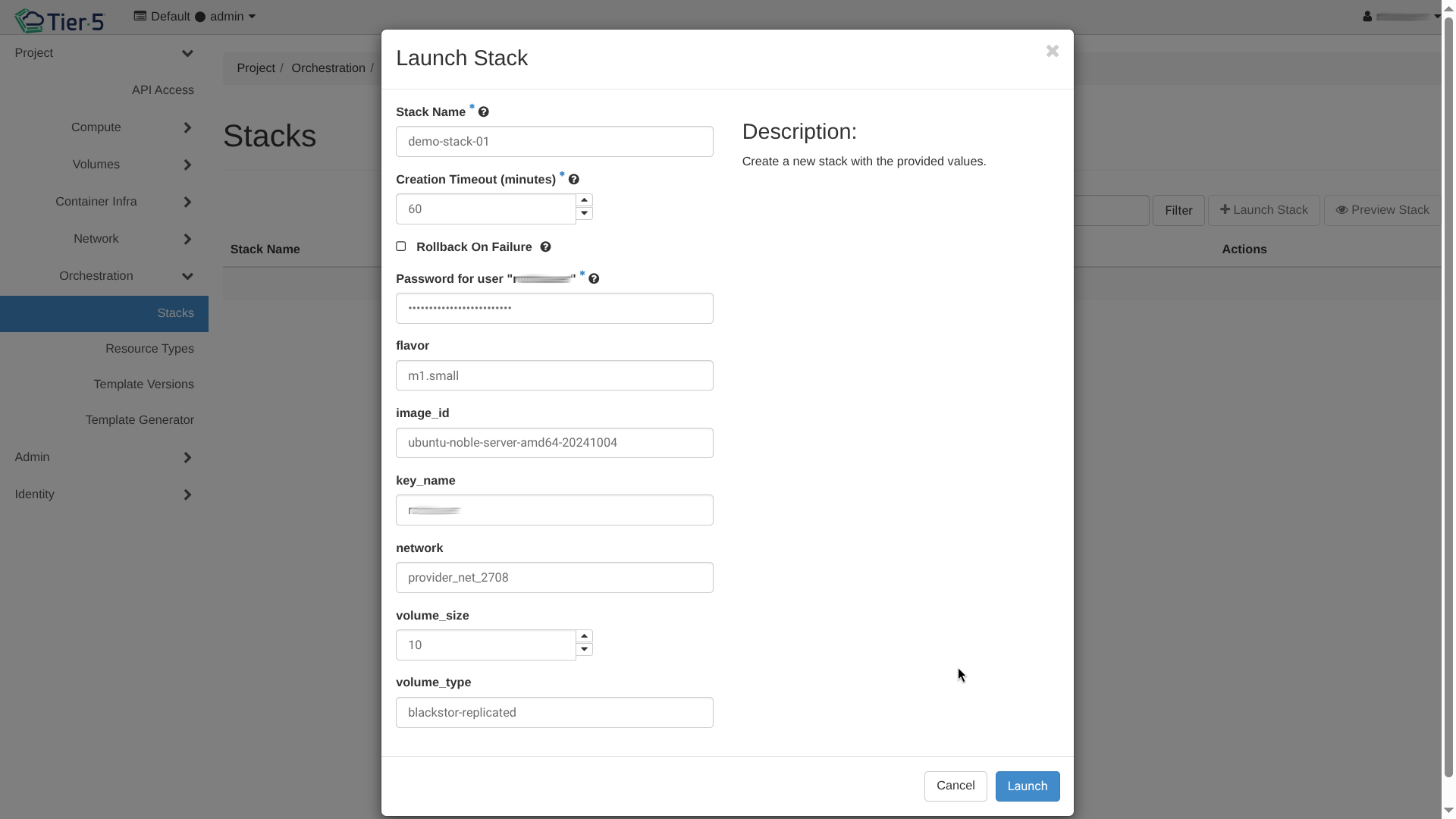Increase Creation Timeout with up arrow

tap(584, 201)
